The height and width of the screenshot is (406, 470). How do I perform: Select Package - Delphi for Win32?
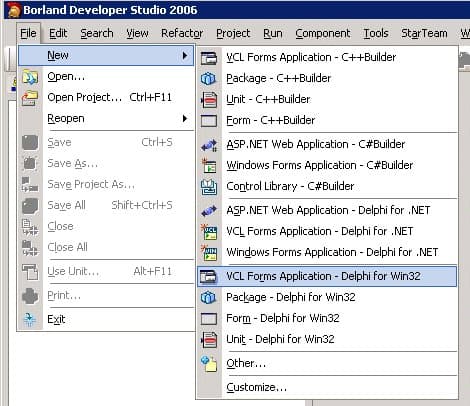[327, 297]
